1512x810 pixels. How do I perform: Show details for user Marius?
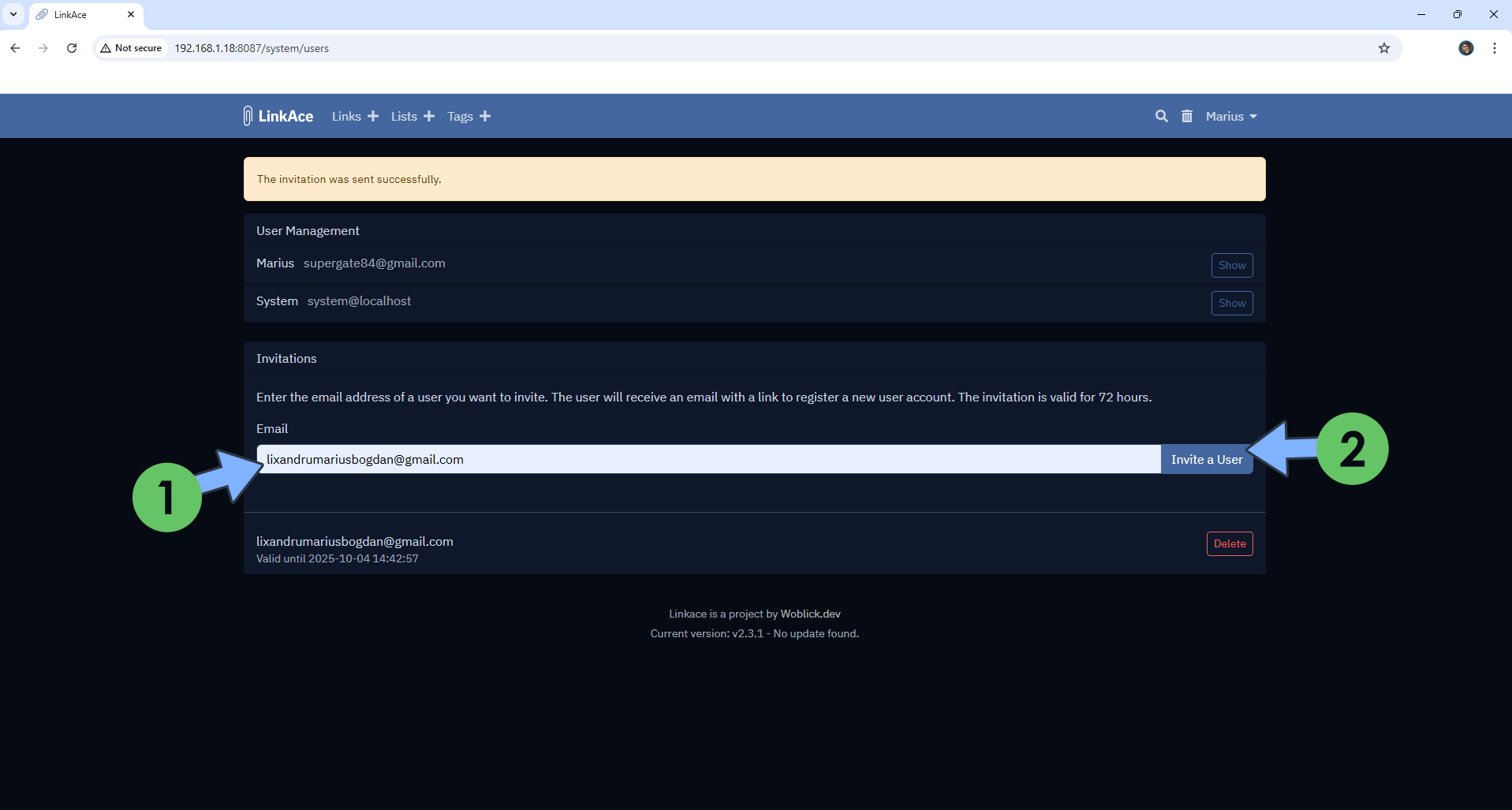1231,265
